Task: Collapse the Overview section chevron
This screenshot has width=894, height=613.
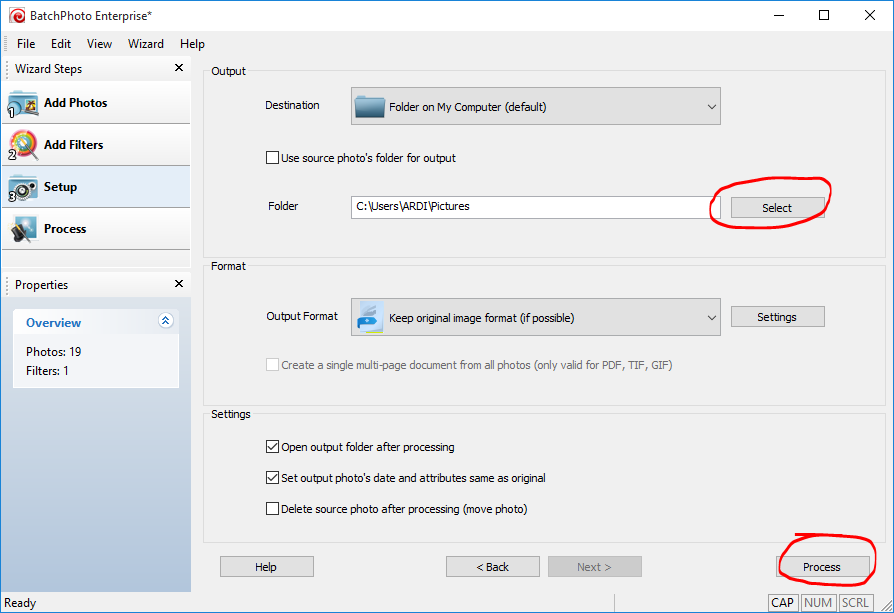Action: tap(165, 320)
